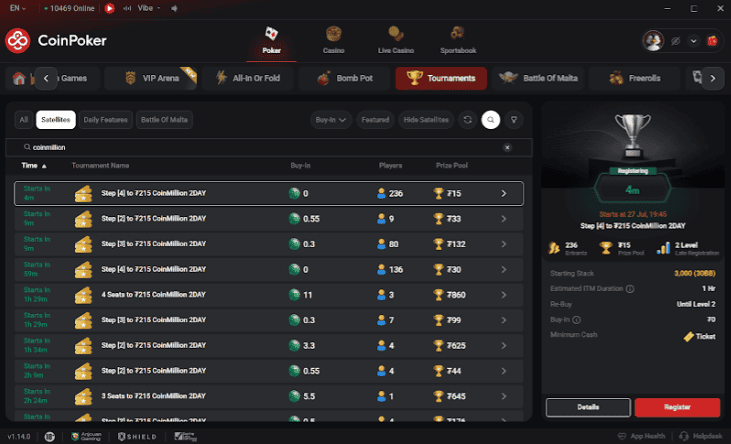
Task: Go to the home lobby icon
Action: [x=19, y=78]
